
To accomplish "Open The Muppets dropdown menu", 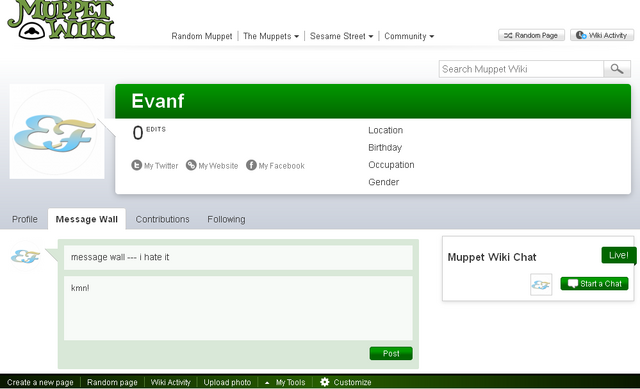I will coord(271,36).
